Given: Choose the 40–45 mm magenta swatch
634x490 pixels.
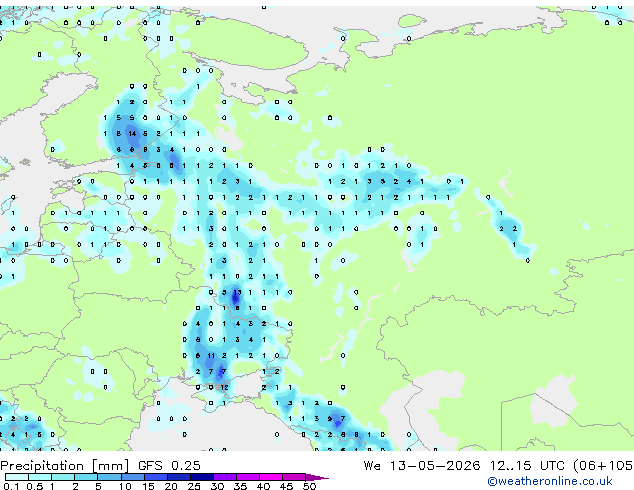Looking at the screenshot, I should pyautogui.click(x=271, y=477).
